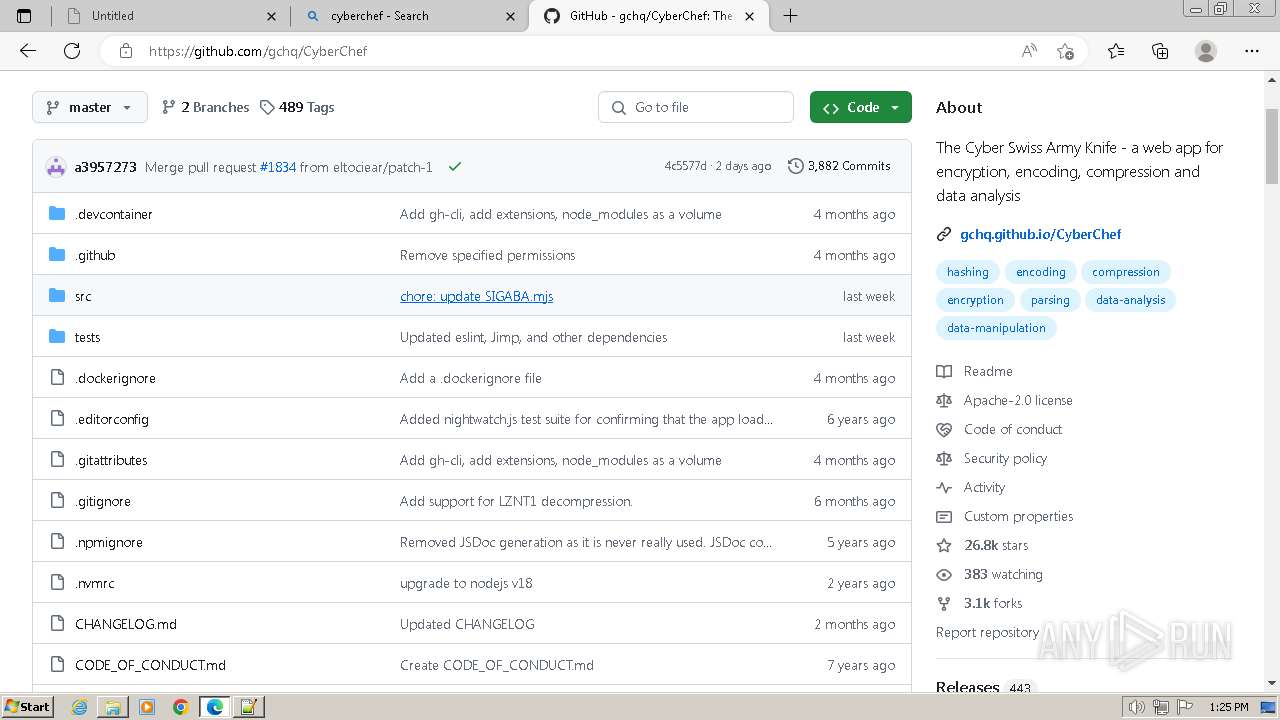Click the browser address bar URL
Viewport: 1280px width, 720px height.
pyautogui.click(x=258, y=51)
